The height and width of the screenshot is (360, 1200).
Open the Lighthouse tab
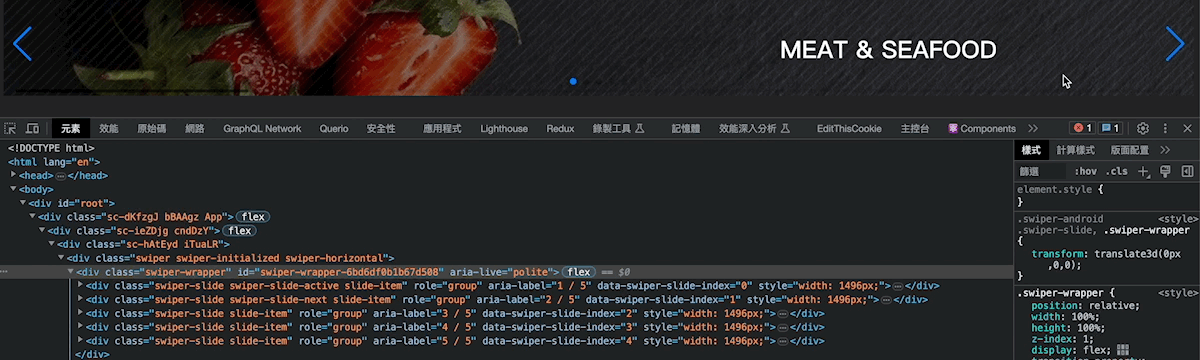(504, 129)
